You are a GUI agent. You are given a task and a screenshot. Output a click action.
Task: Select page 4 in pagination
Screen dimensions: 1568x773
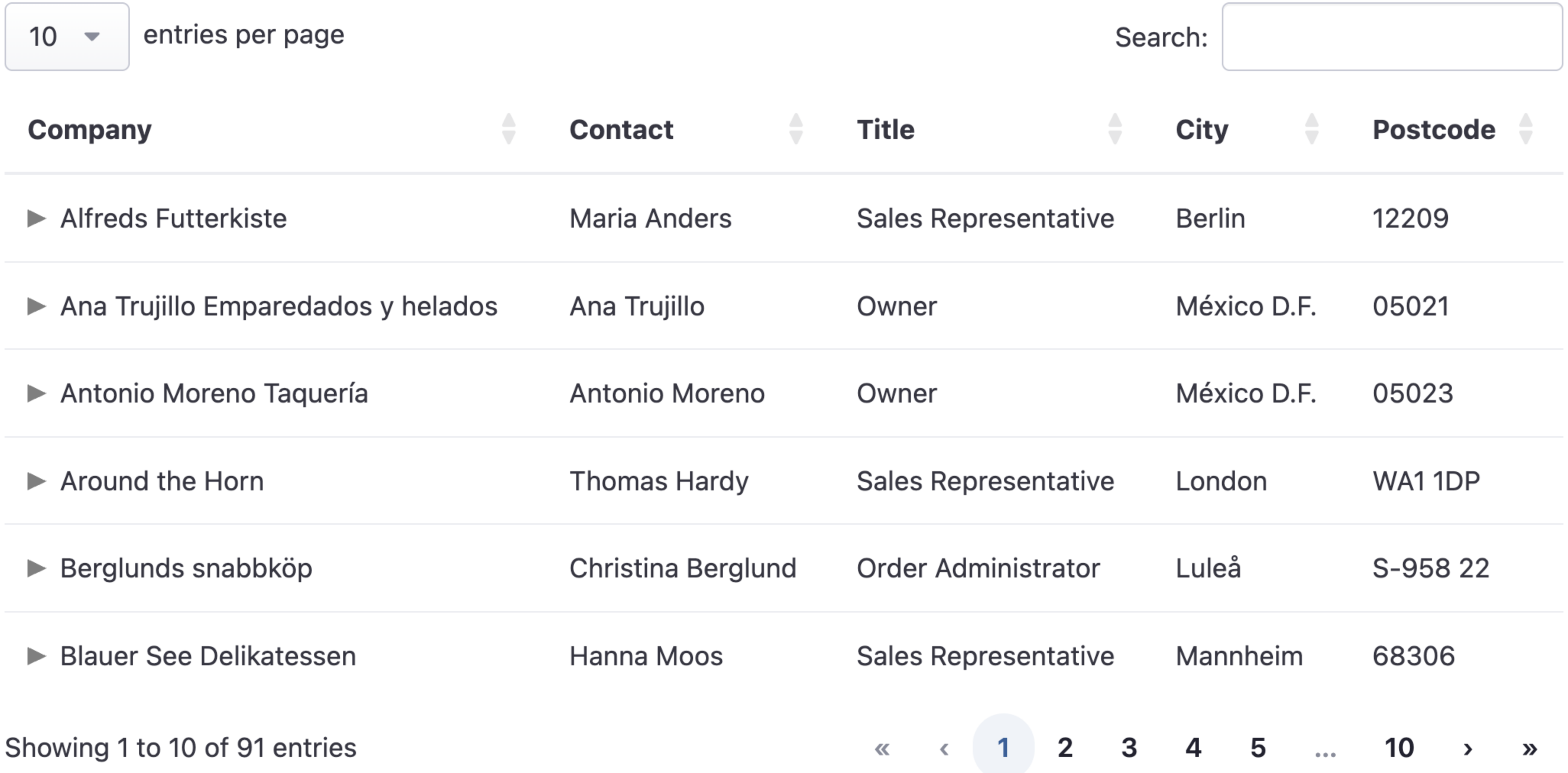(1193, 747)
